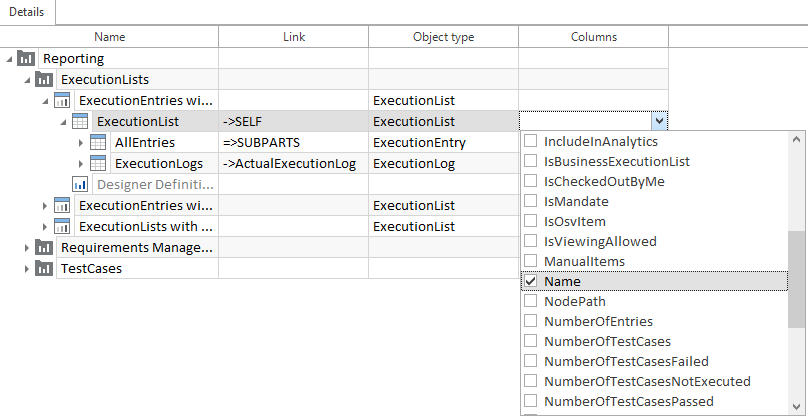Click the AllEntries table icon
This screenshot has width=808, height=416.
(98, 142)
